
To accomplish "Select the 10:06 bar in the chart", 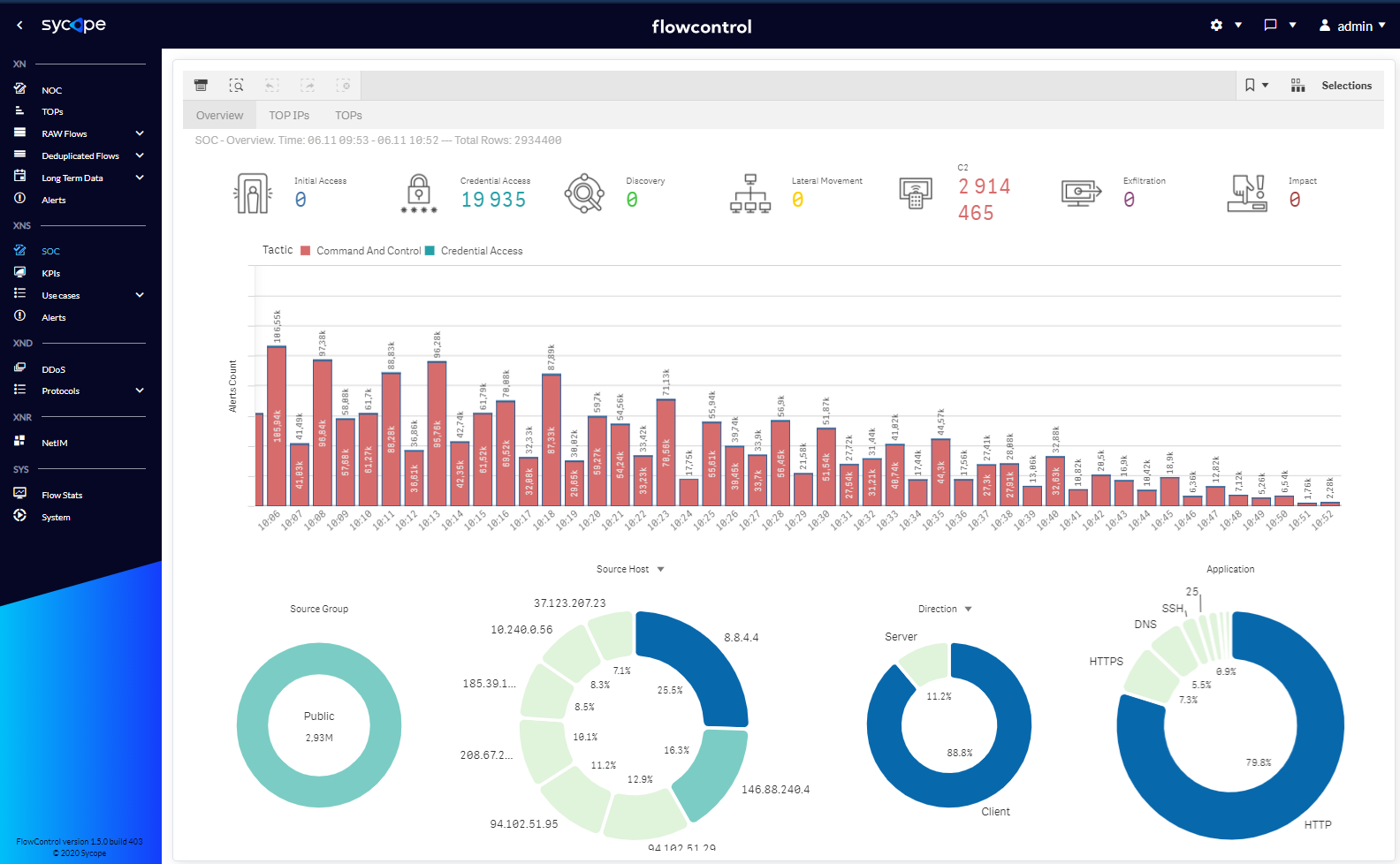I will 277,426.
